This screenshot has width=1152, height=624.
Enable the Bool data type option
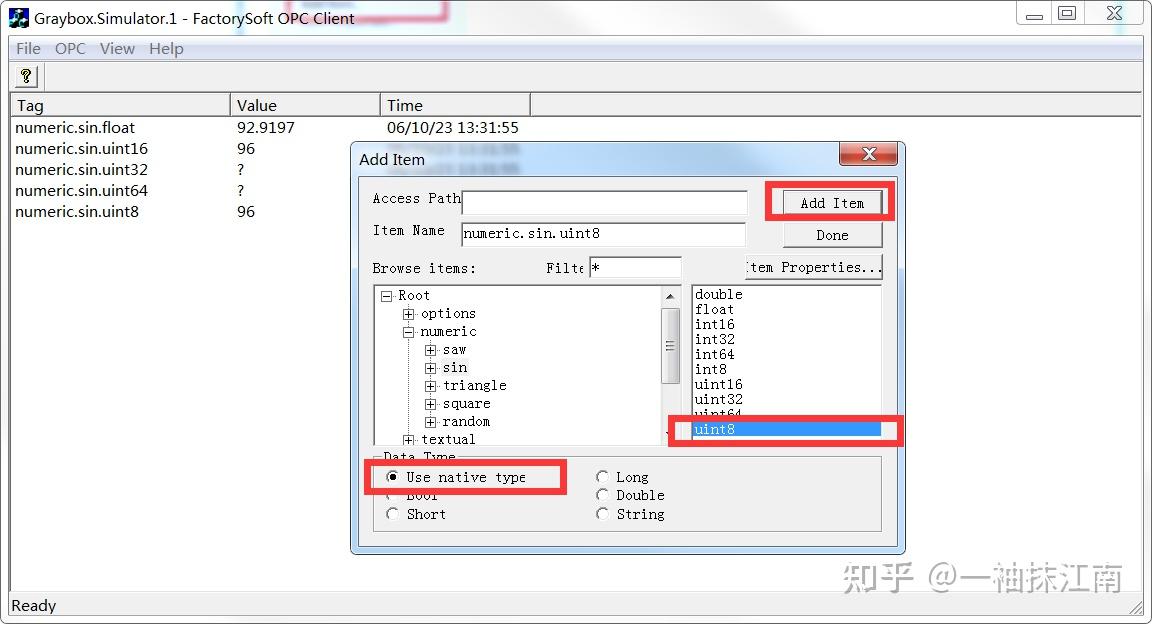coord(392,495)
